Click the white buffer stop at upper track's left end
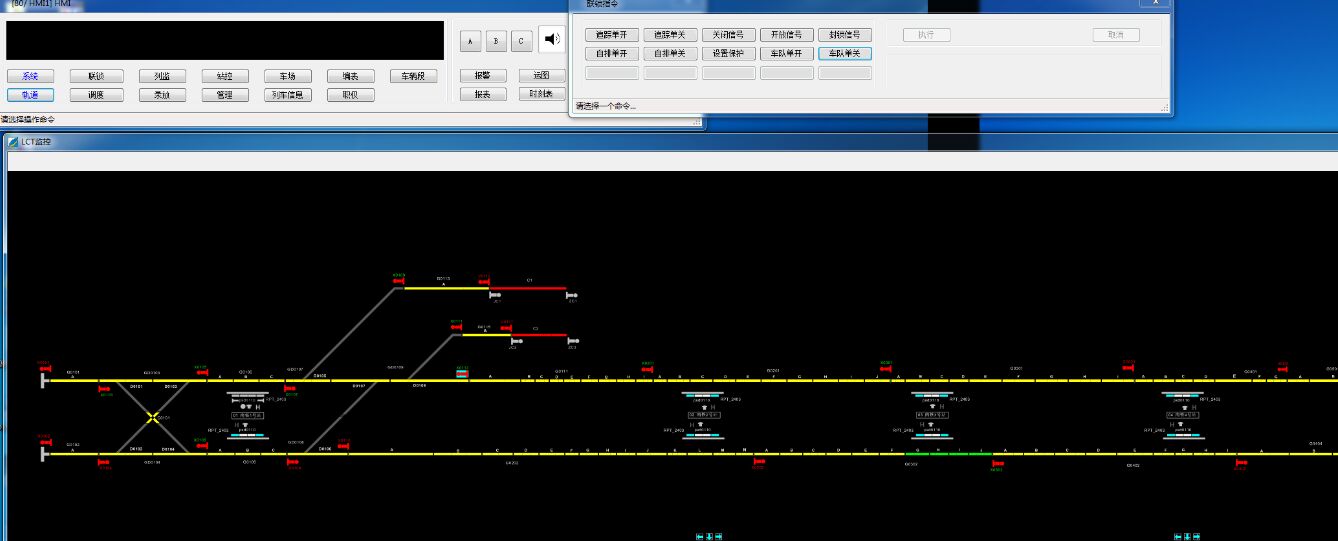Image resolution: width=1338 pixels, height=541 pixels. (x=43, y=380)
